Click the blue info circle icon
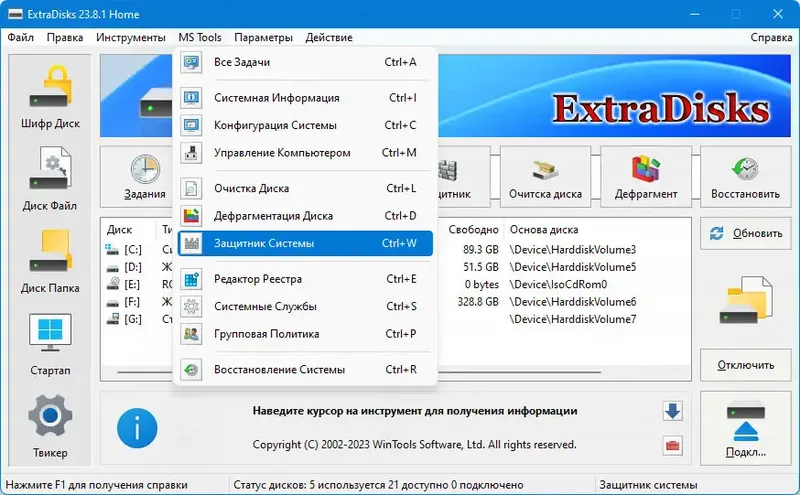This screenshot has height=495, width=800. pyautogui.click(x=137, y=428)
